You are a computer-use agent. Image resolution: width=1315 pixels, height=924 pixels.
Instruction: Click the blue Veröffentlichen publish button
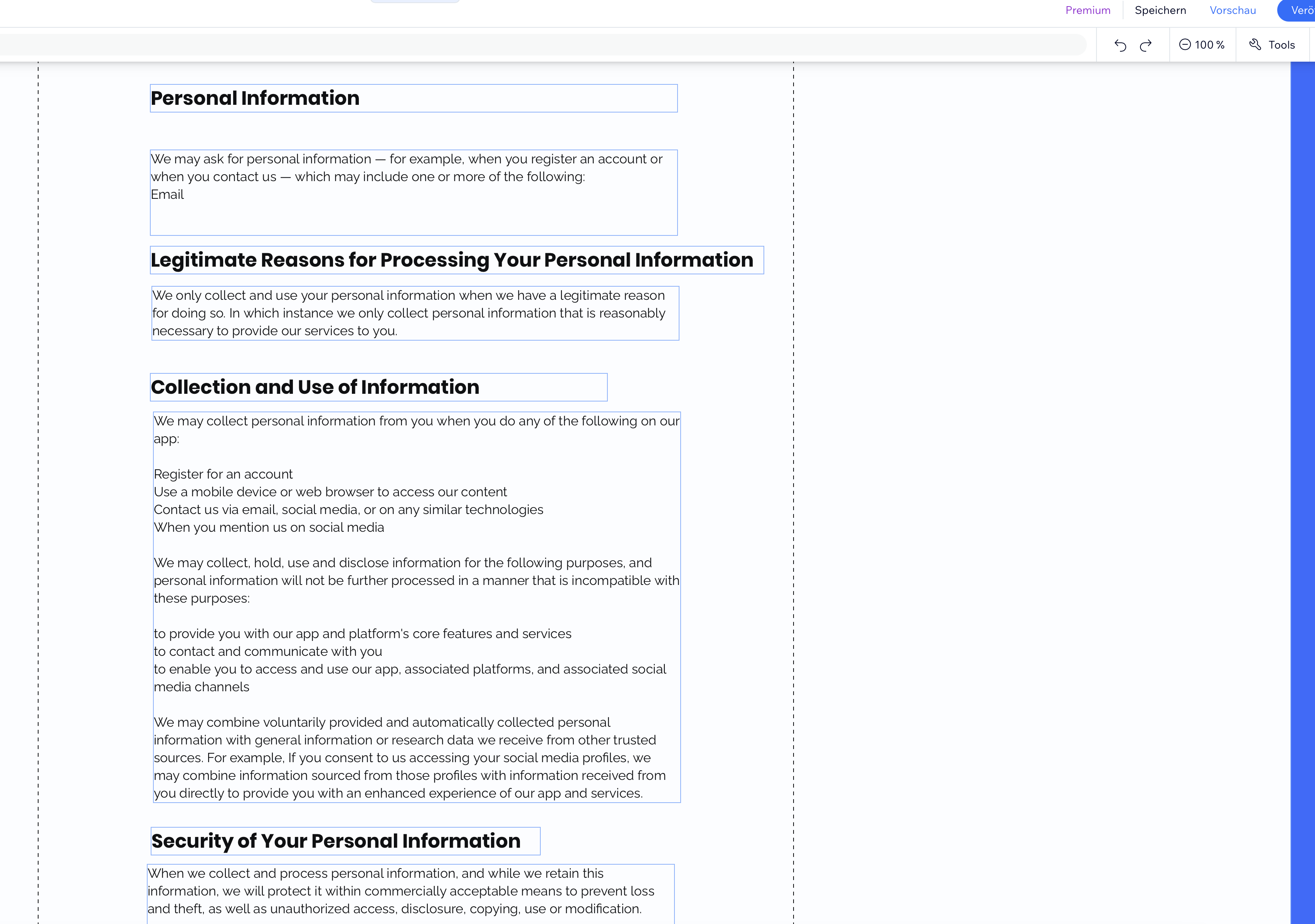[x=1299, y=10]
